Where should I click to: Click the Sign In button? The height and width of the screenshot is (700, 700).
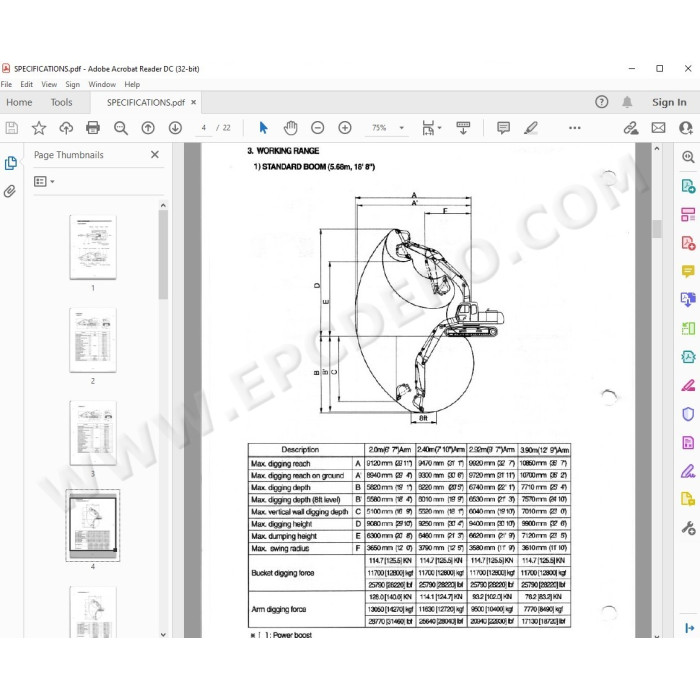click(669, 102)
